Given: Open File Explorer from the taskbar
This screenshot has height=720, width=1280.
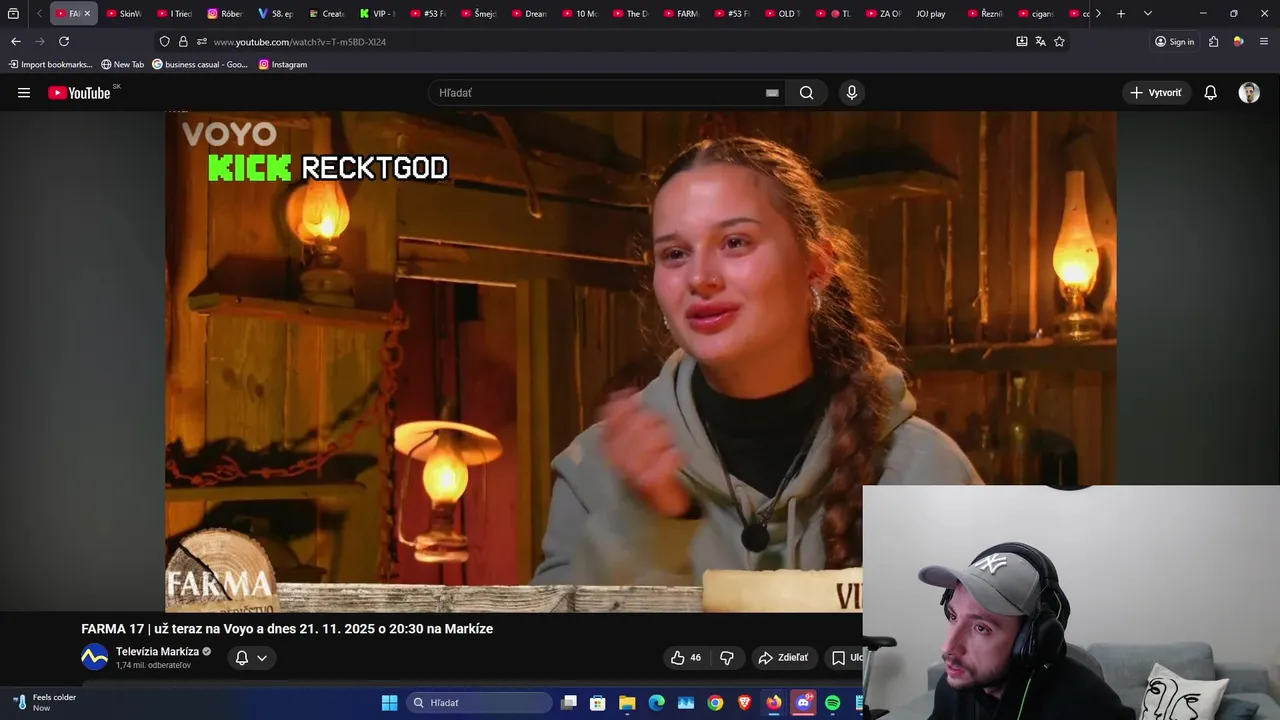Looking at the screenshot, I should pyautogui.click(x=627, y=703).
